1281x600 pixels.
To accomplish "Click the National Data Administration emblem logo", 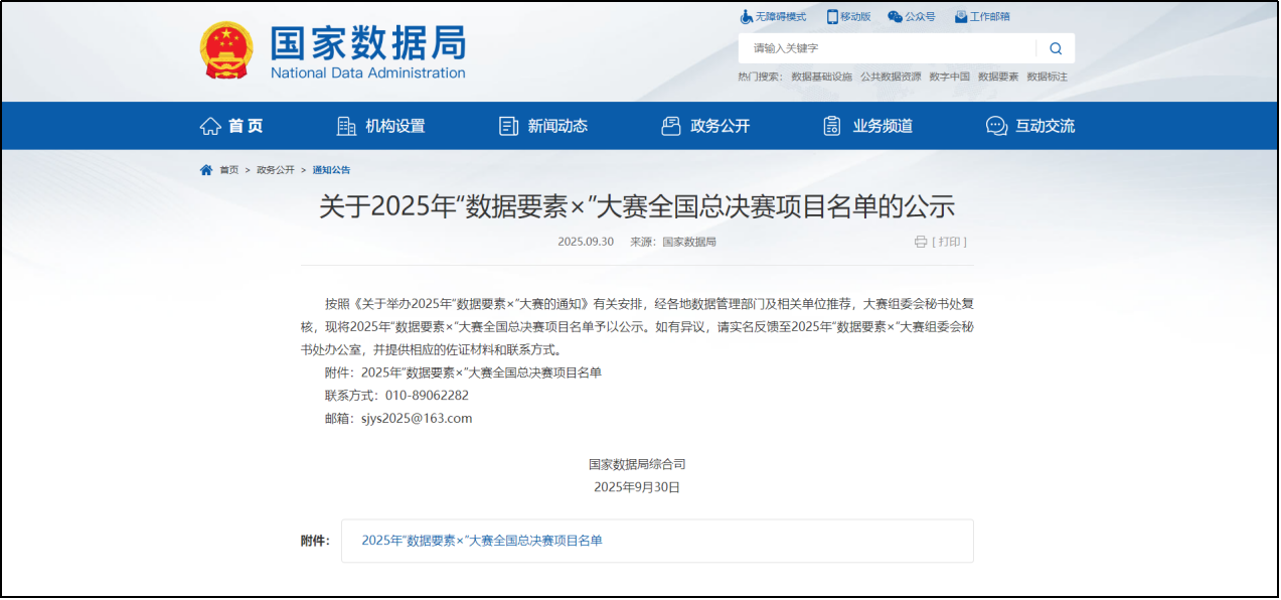I will coord(227,49).
